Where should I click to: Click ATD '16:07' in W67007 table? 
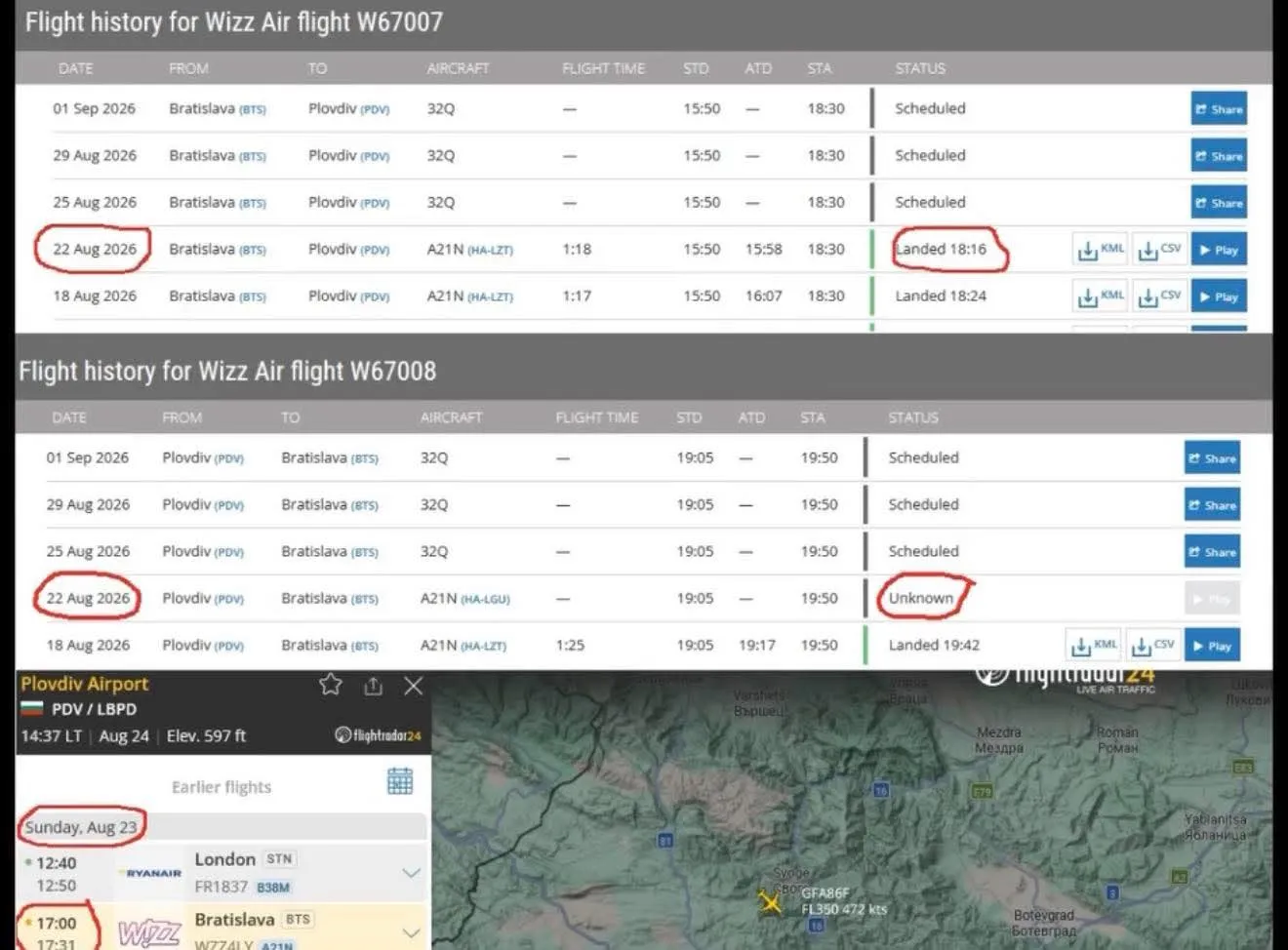(x=764, y=297)
